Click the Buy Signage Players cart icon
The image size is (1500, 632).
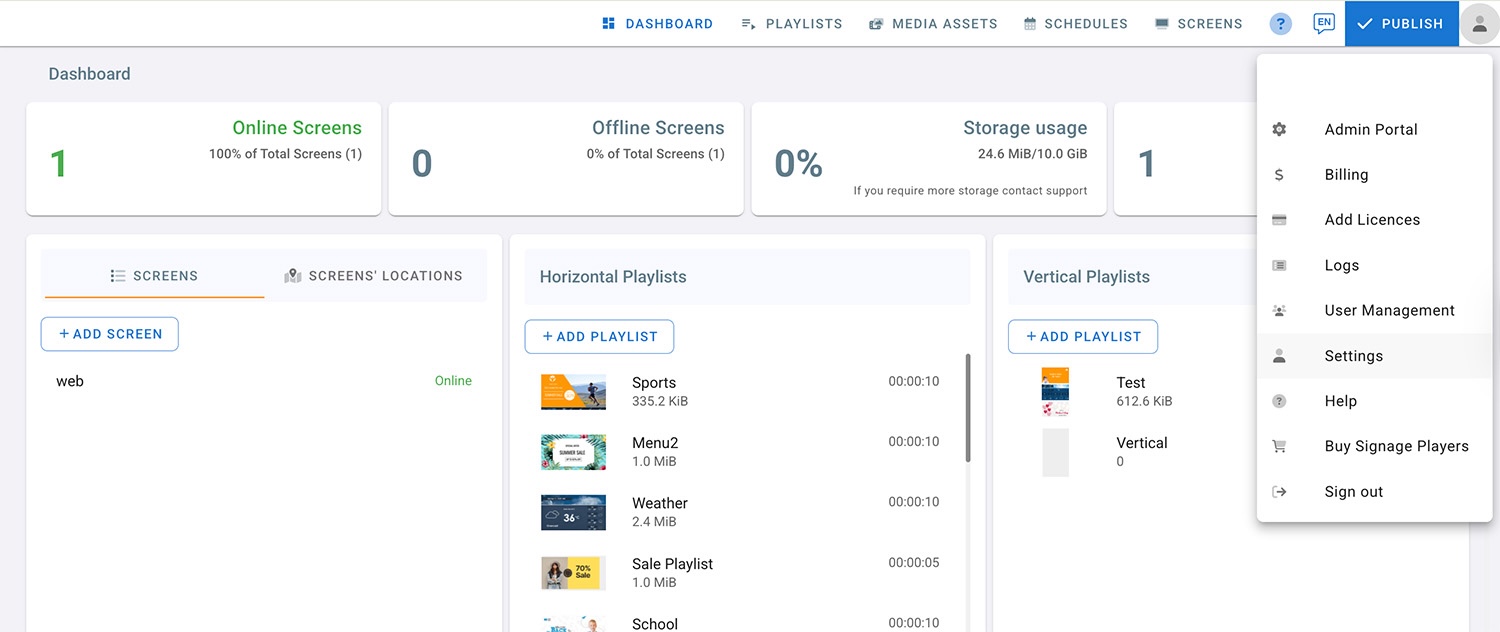(1279, 447)
